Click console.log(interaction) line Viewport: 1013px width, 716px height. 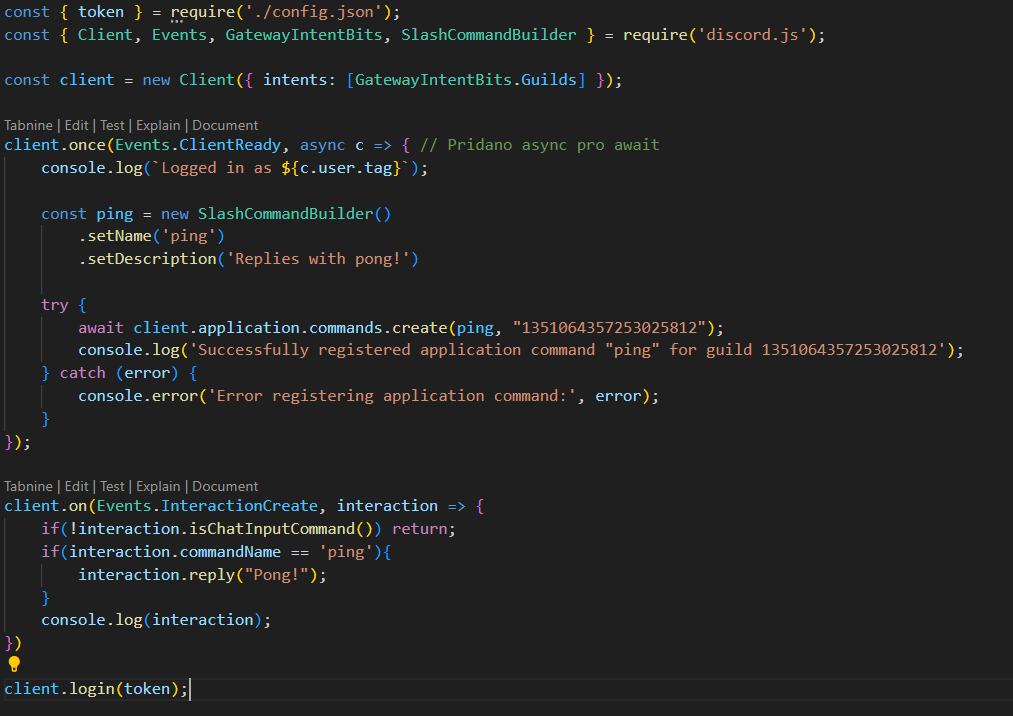156,620
